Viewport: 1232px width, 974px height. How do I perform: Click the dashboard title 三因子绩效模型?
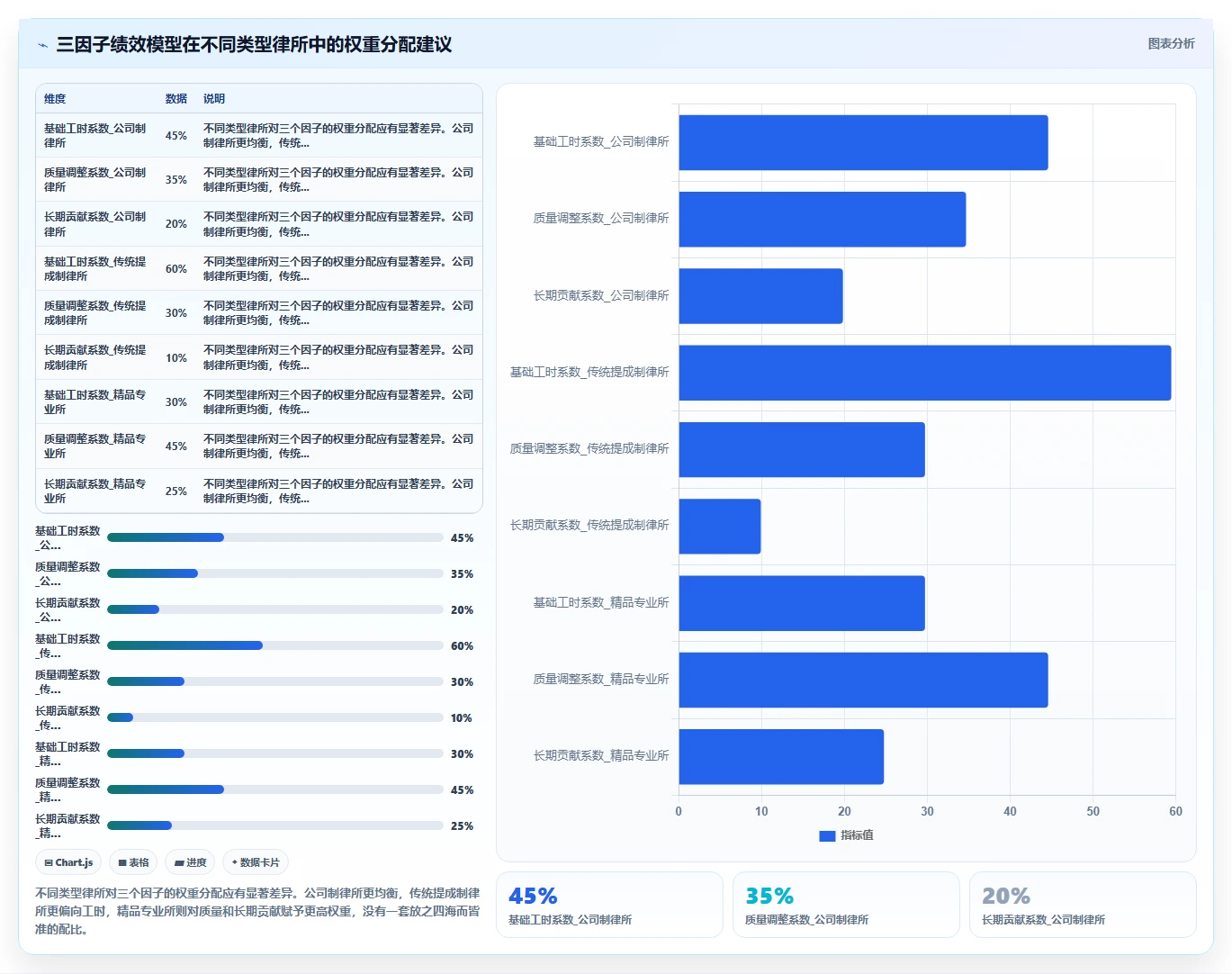(254, 44)
